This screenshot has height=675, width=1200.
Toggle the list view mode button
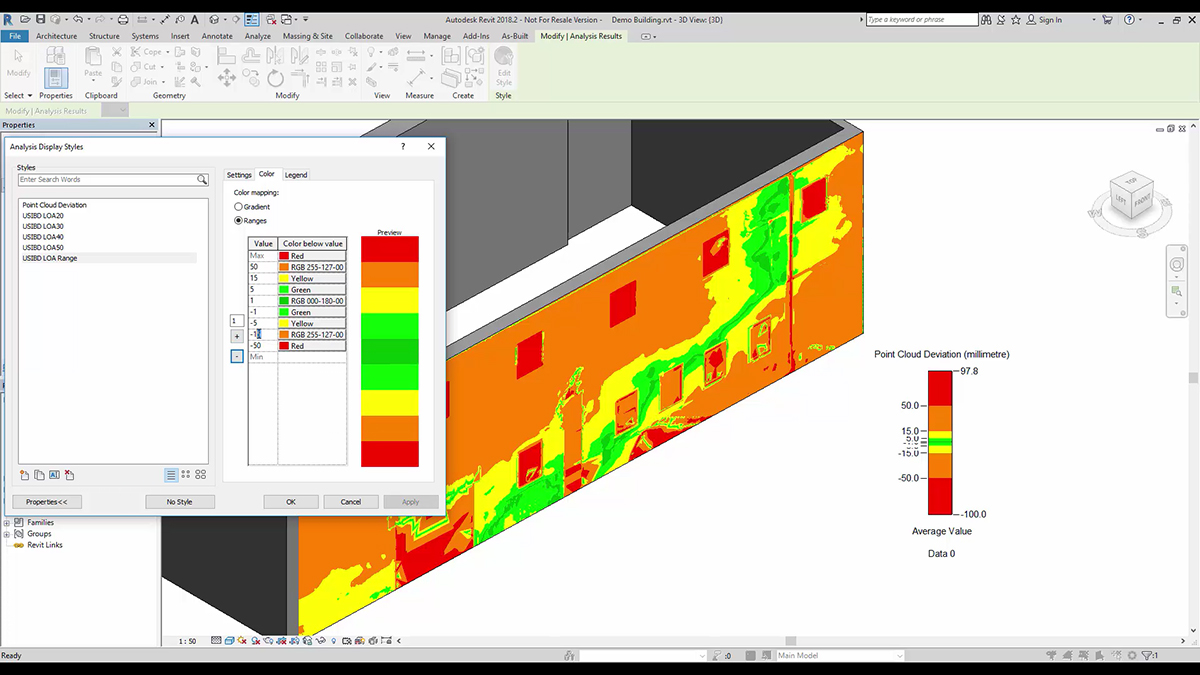(x=171, y=475)
